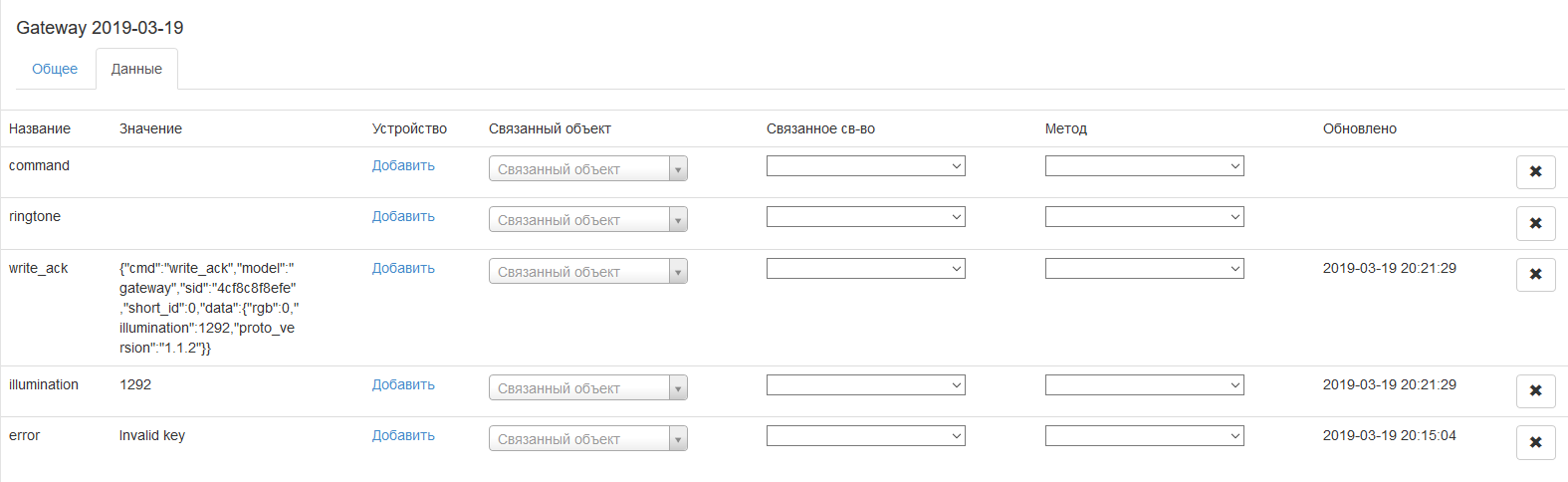Delete the command row
The image size is (1568, 482).
[x=1535, y=171]
